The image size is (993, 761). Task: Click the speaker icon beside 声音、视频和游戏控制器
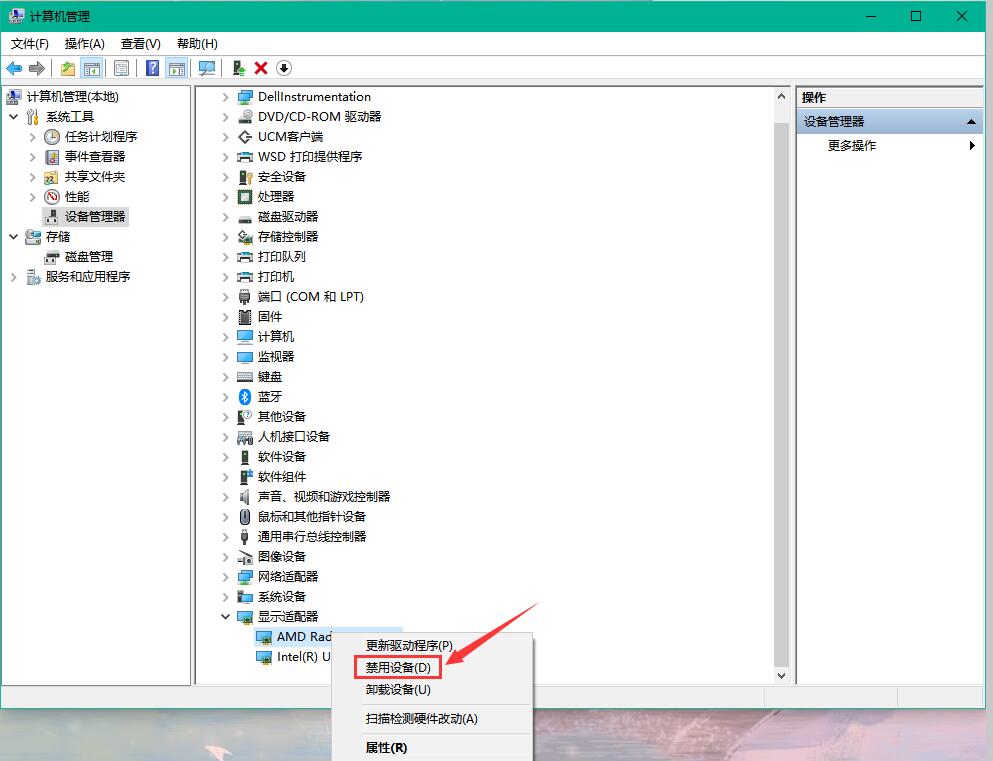pos(245,497)
